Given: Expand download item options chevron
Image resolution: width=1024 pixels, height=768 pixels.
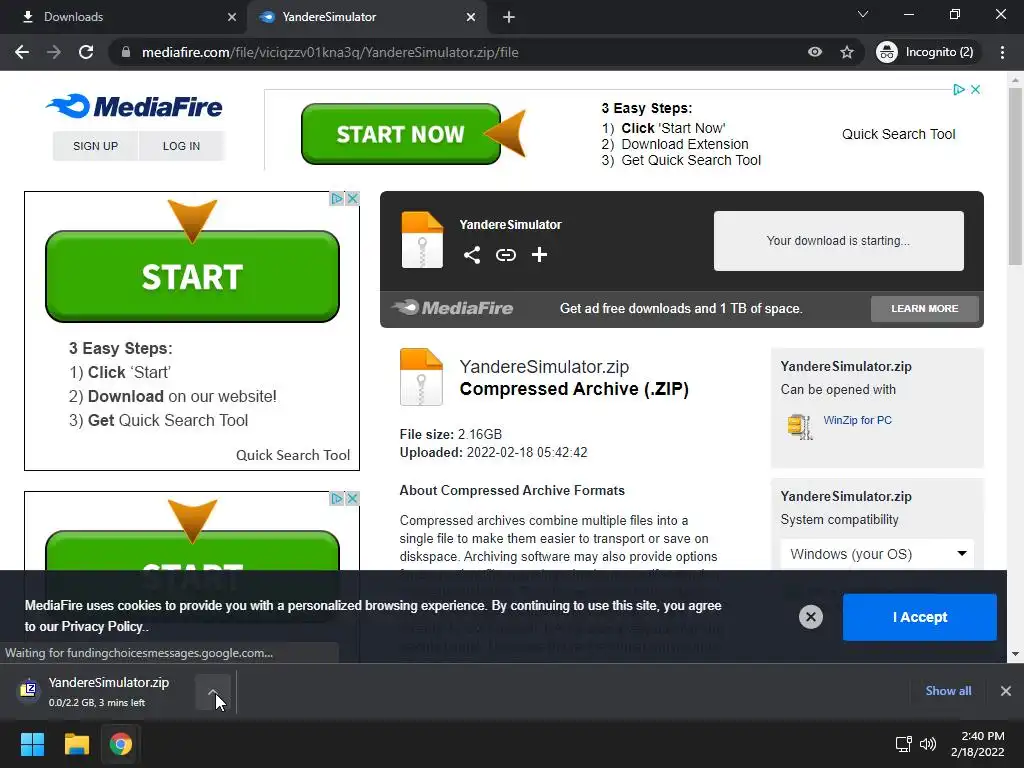Looking at the screenshot, I should (x=213, y=692).
